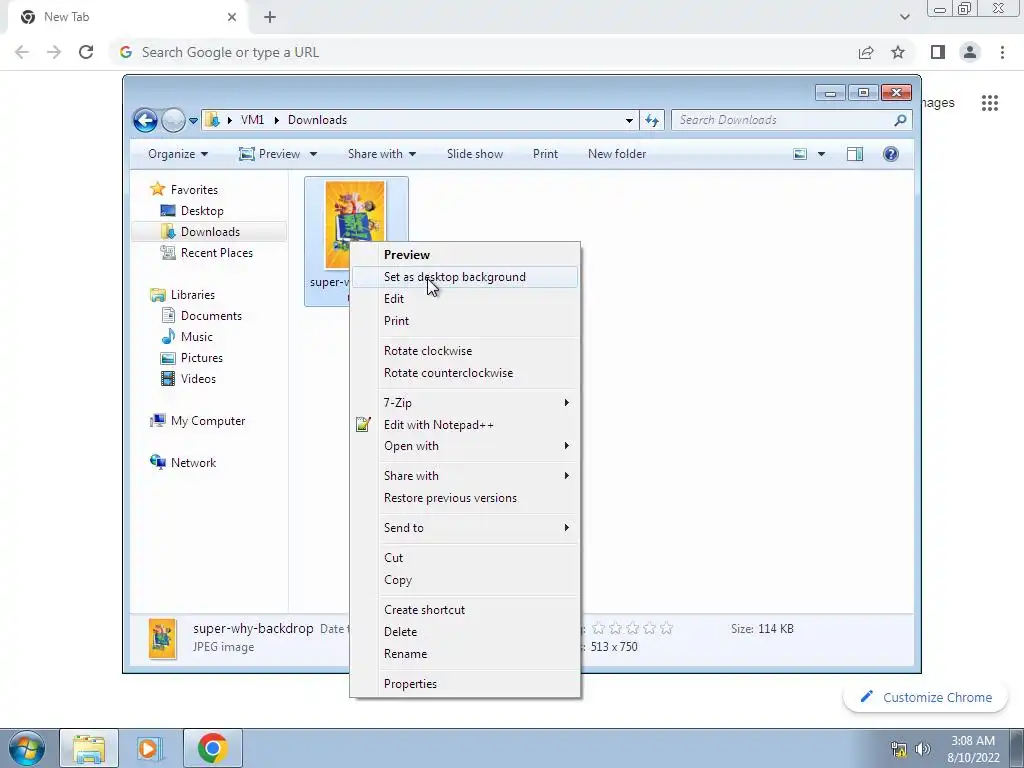
Task: Select My Computer in navigation pane
Action: pos(208,421)
